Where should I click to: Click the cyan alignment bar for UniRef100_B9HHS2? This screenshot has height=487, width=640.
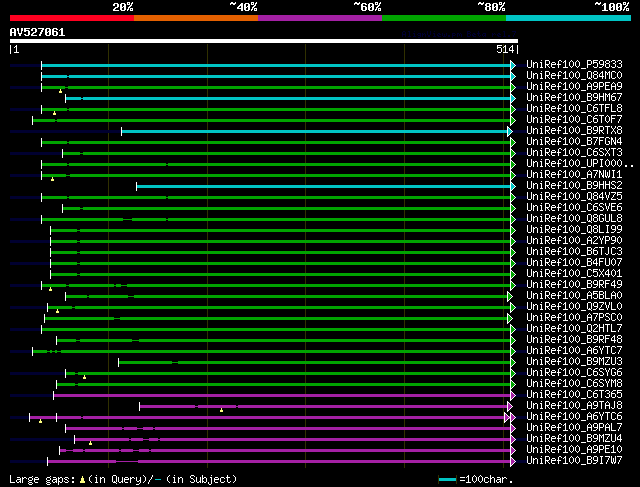(x=324, y=187)
